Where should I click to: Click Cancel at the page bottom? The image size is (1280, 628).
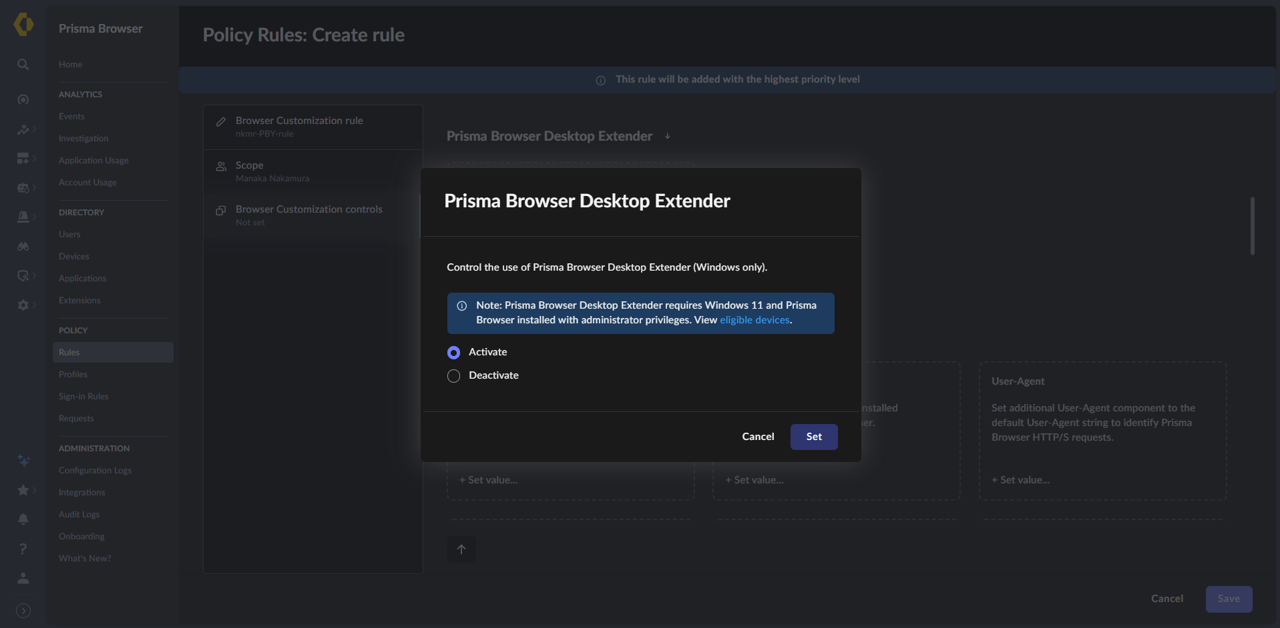[1167, 599]
